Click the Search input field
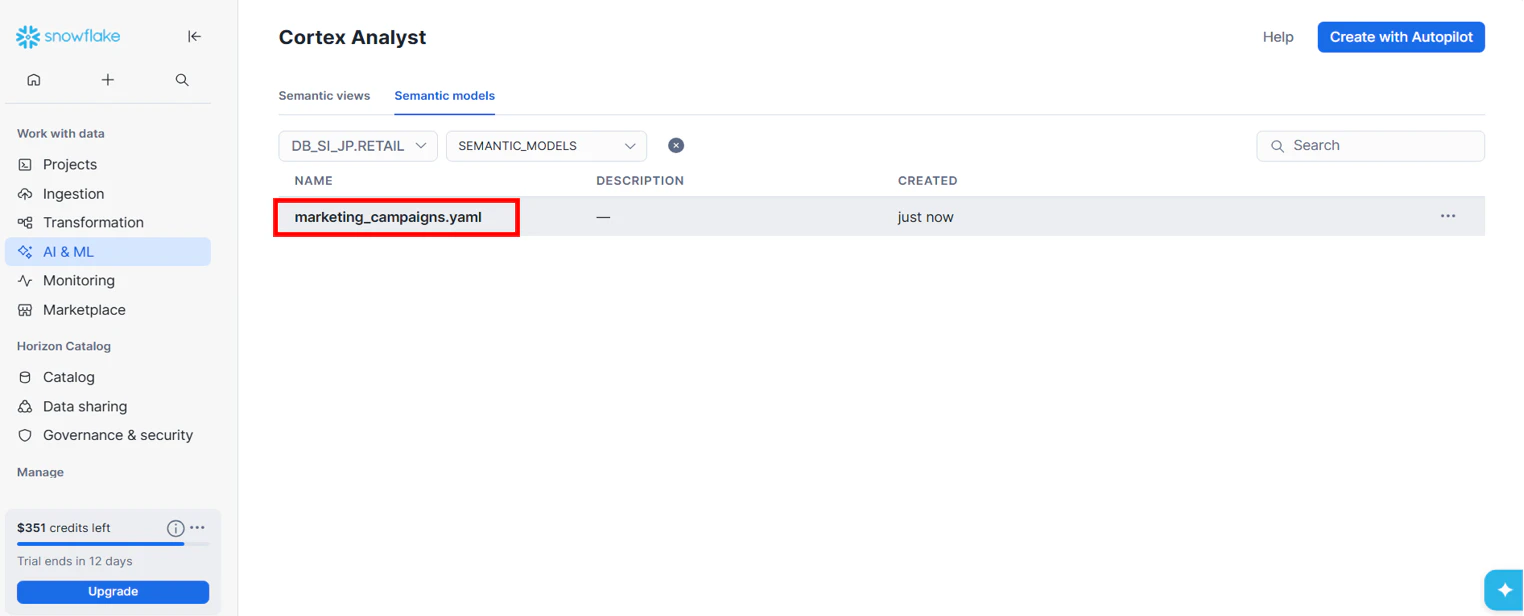Image resolution: width=1524 pixels, height=616 pixels. tap(1370, 146)
